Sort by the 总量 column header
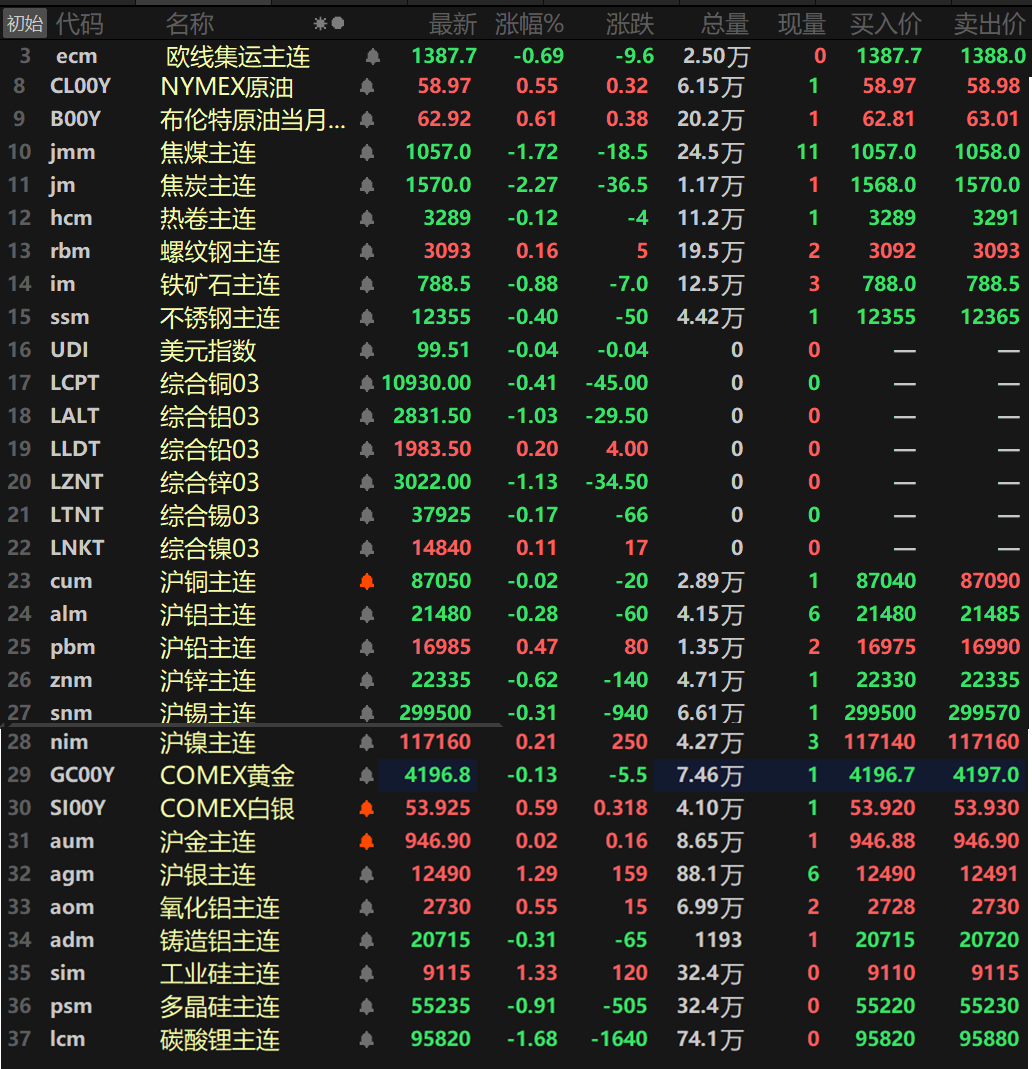 tap(724, 24)
